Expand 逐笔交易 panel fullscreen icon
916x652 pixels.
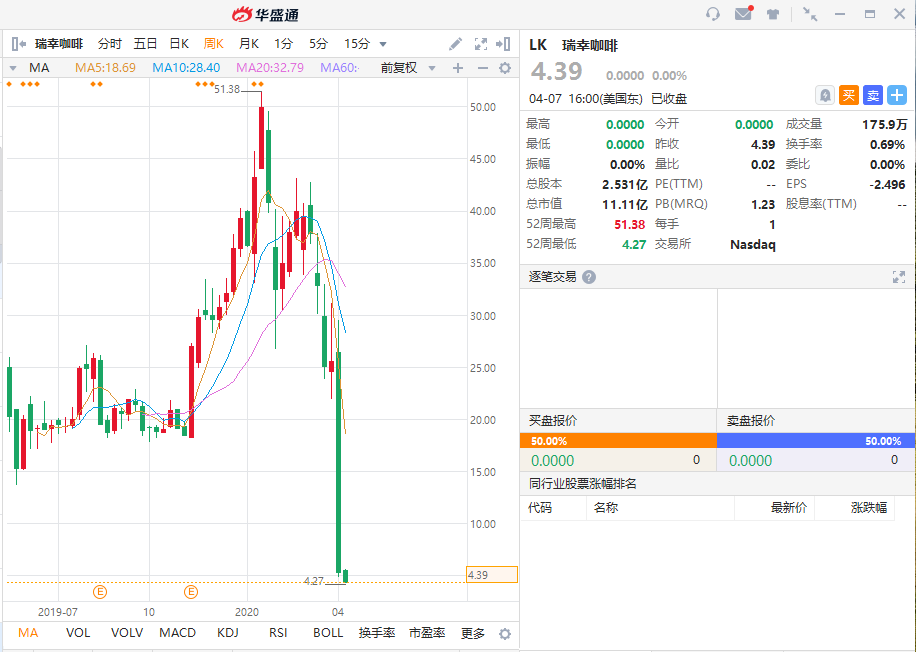(898, 277)
